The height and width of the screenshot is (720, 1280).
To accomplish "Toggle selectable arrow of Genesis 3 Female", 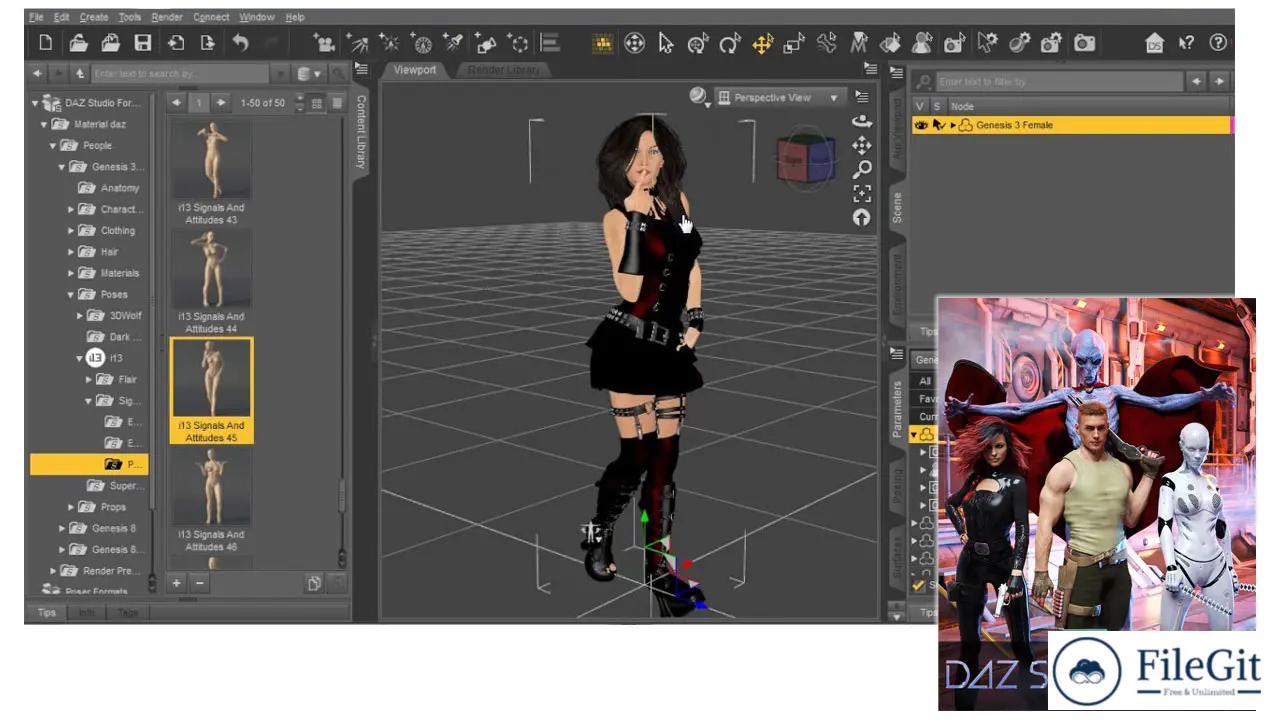I will (938, 125).
